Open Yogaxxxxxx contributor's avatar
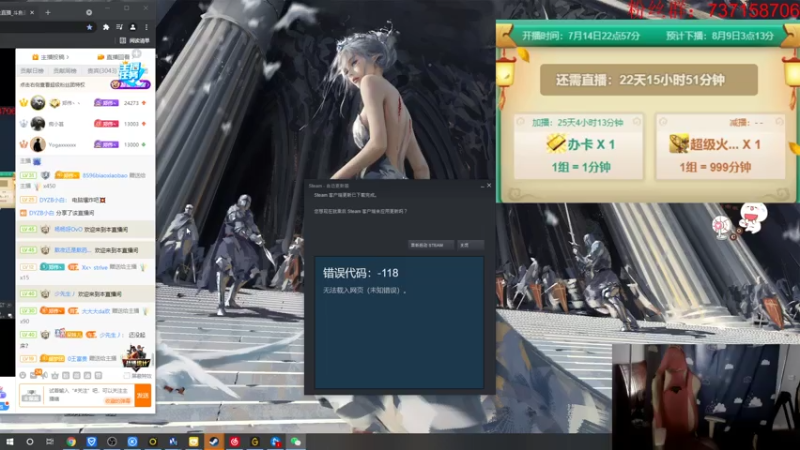Image resolution: width=800 pixels, height=450 pixels. coord(38,144)
